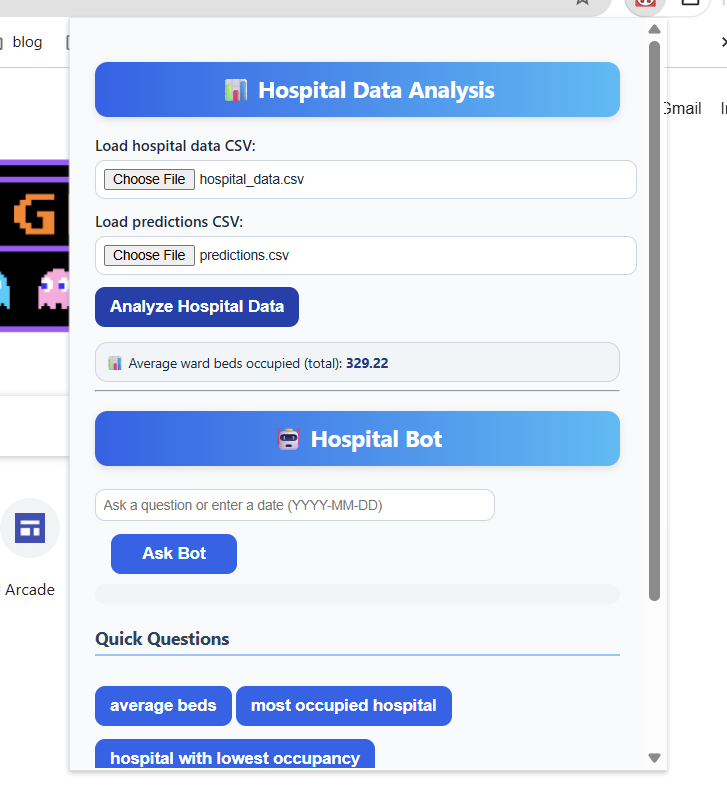Select the hospital with lowest occupancy quick question
This screenshot has height=810, width=727.
tap(234, 757)
